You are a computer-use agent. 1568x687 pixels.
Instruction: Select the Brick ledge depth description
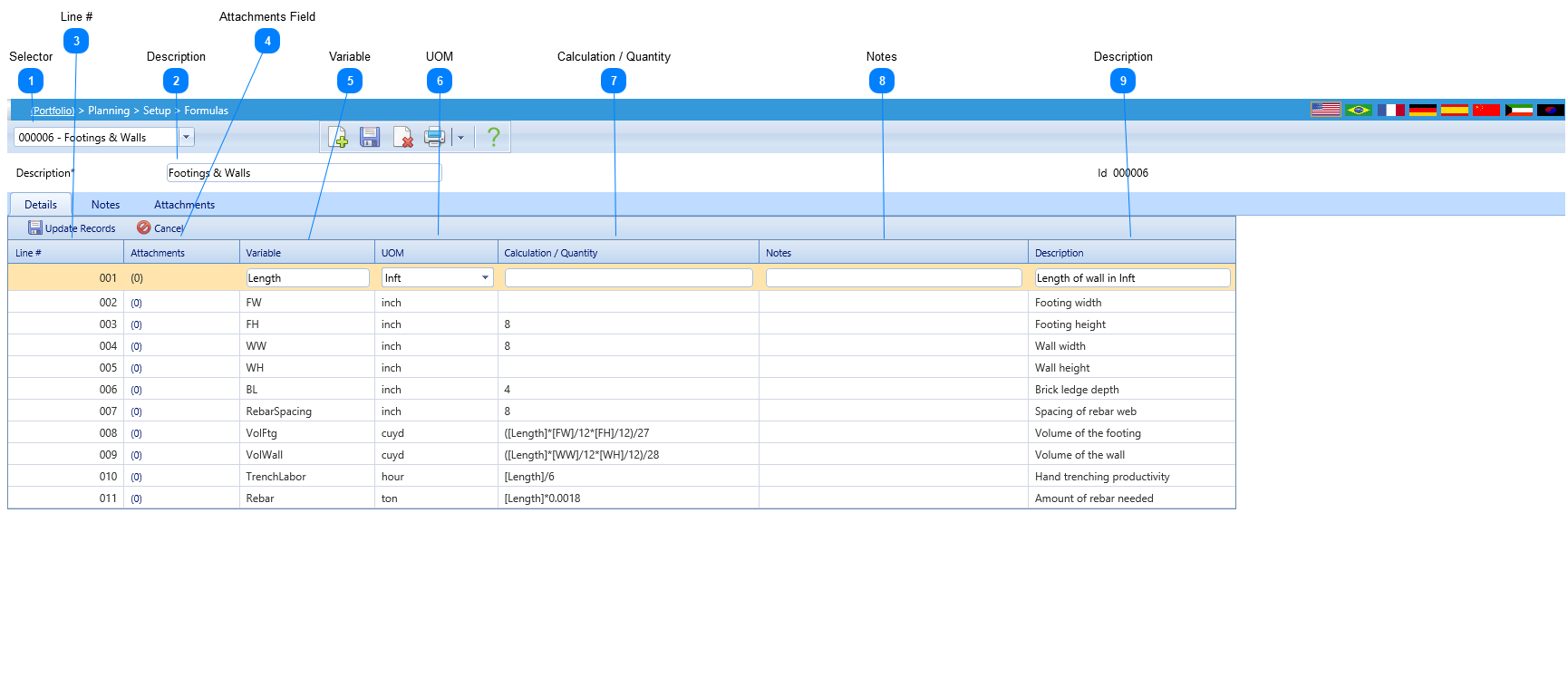(x=1132, y=390)
